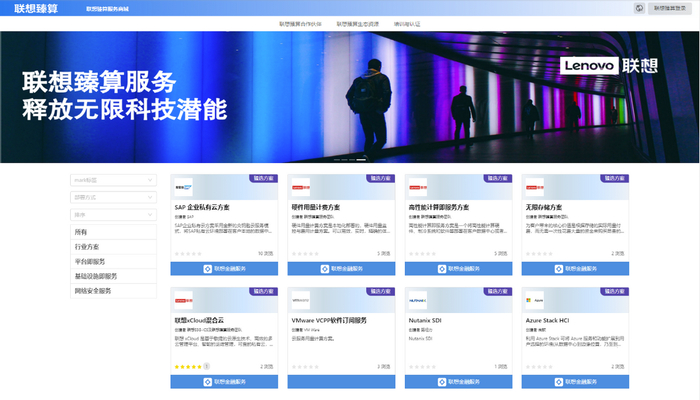Viewport: 700px width, 400px height.
Task: Click 联想金融服务 button under SAP card
Action: click(224, 269)
